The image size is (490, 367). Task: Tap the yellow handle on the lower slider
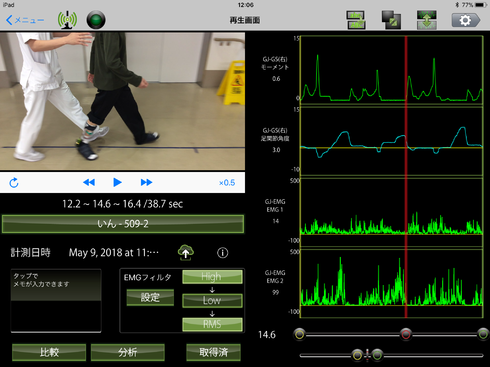point(357,355)
